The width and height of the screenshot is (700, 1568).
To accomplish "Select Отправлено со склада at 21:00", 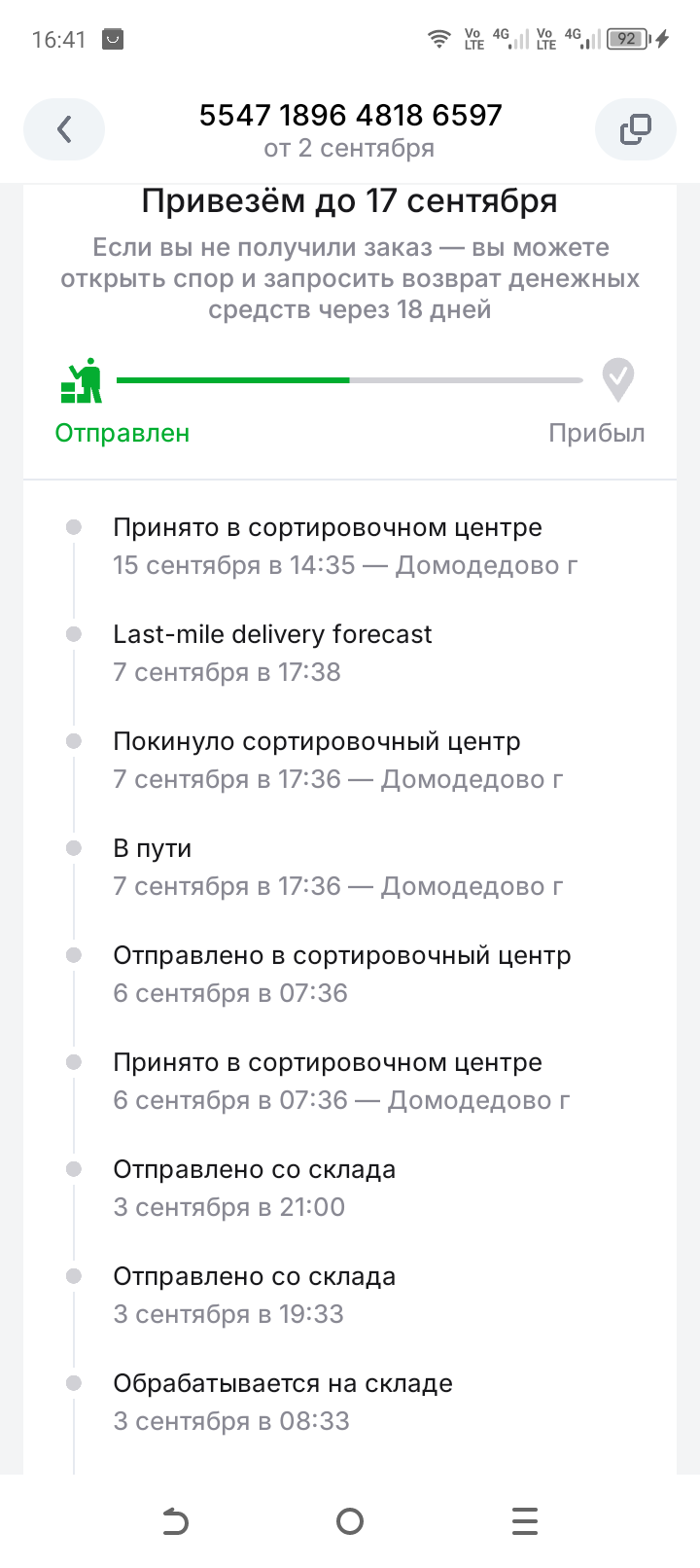I will pos(254,1188).
